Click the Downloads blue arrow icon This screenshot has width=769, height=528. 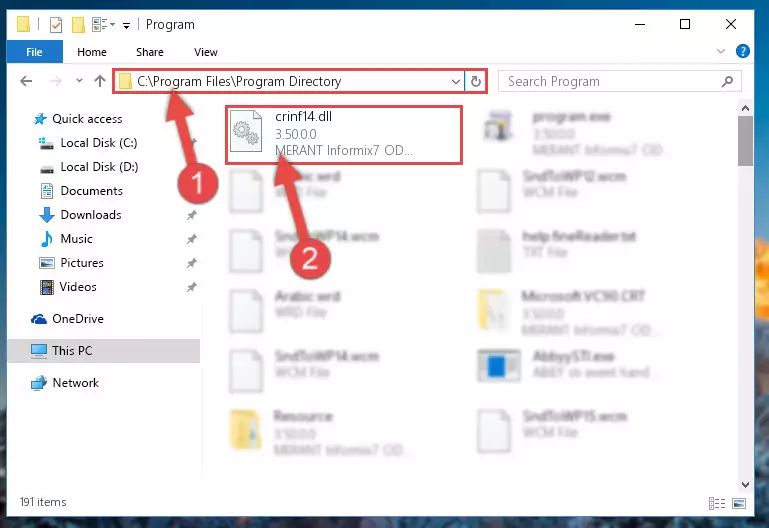coord(47,215)
